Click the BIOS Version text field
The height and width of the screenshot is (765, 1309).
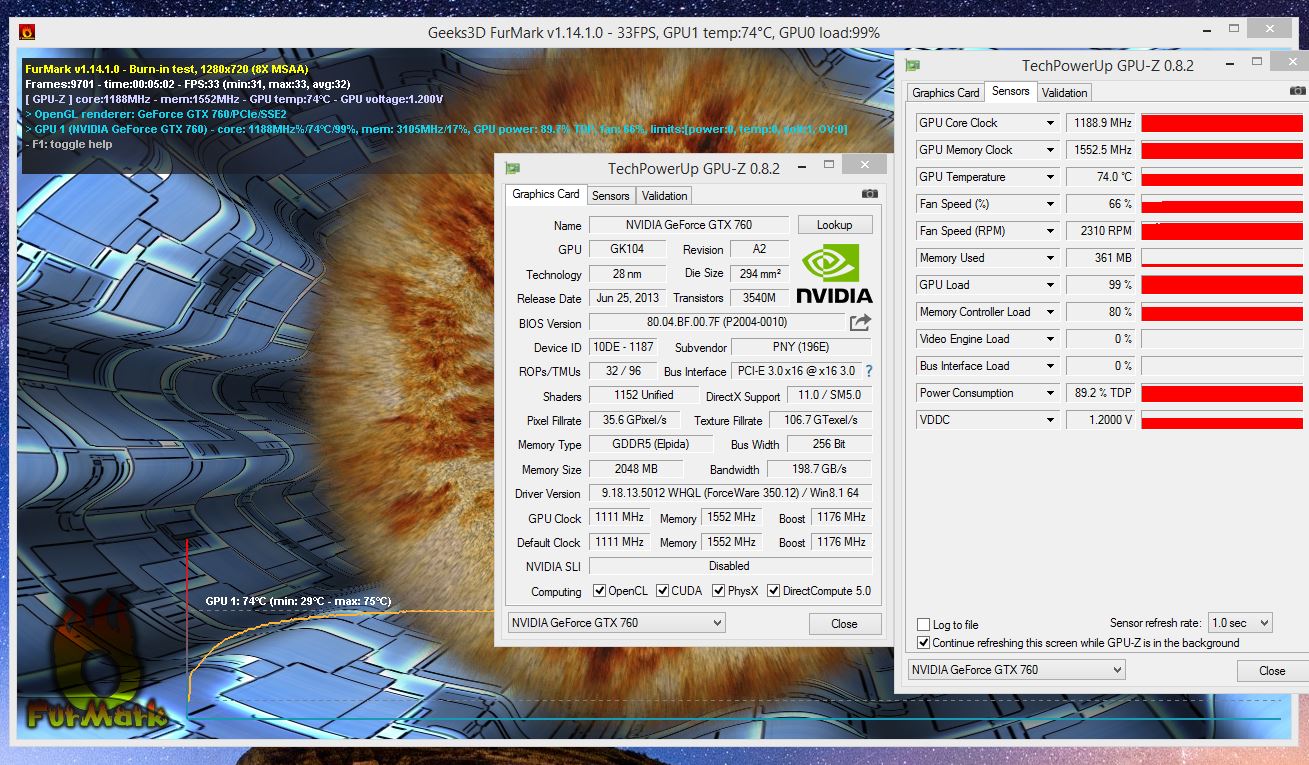716,322
